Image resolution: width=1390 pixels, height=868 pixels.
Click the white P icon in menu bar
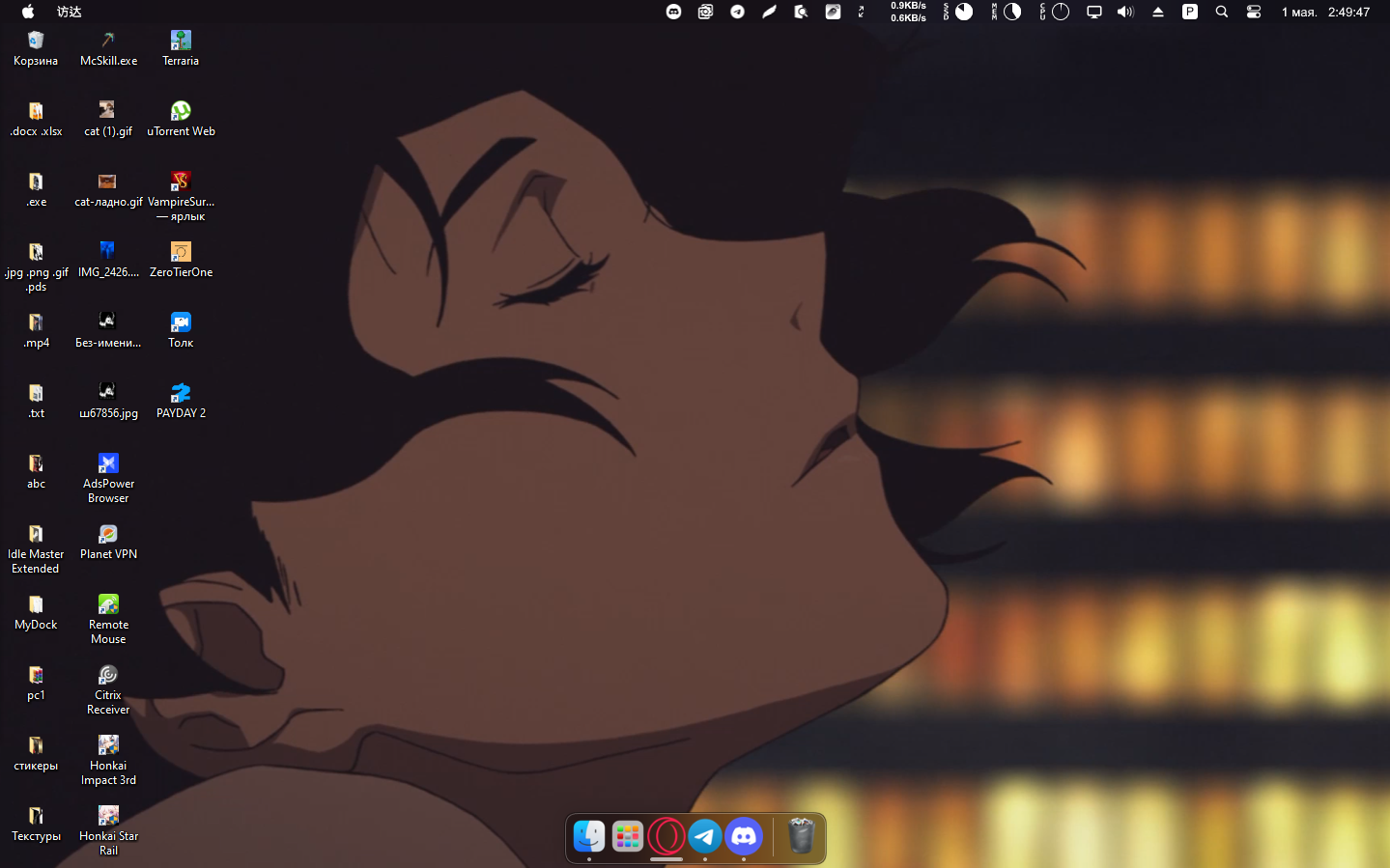[1190, 12]
